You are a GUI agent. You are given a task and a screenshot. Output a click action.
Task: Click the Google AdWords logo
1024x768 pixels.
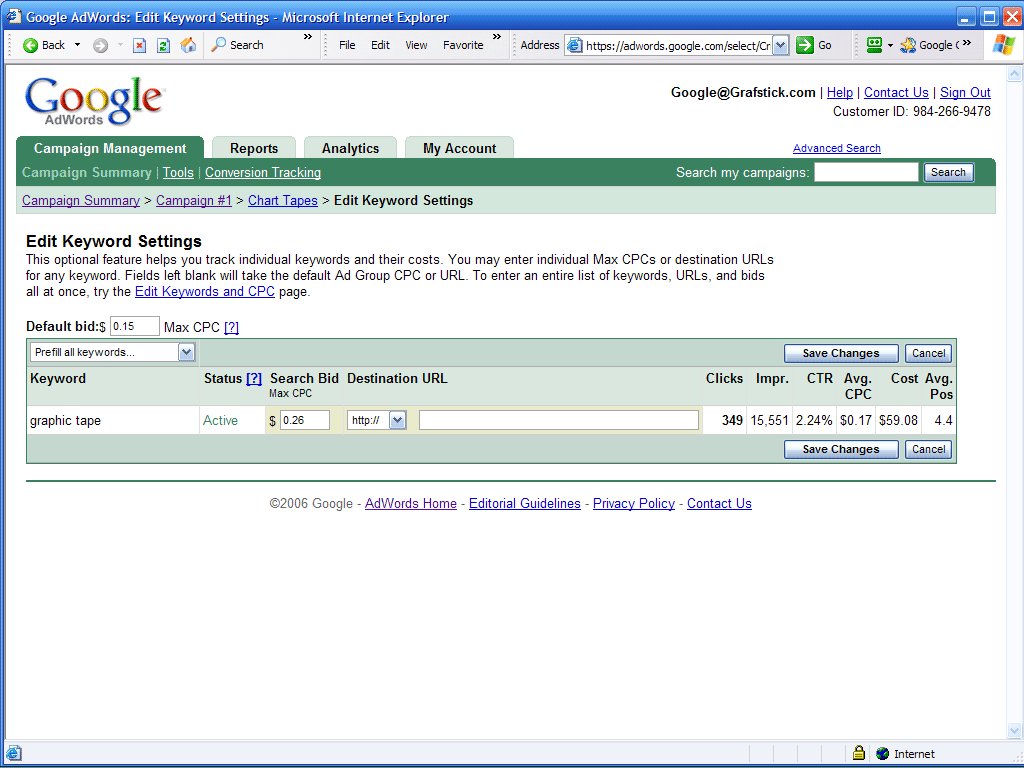coord(93,101)
